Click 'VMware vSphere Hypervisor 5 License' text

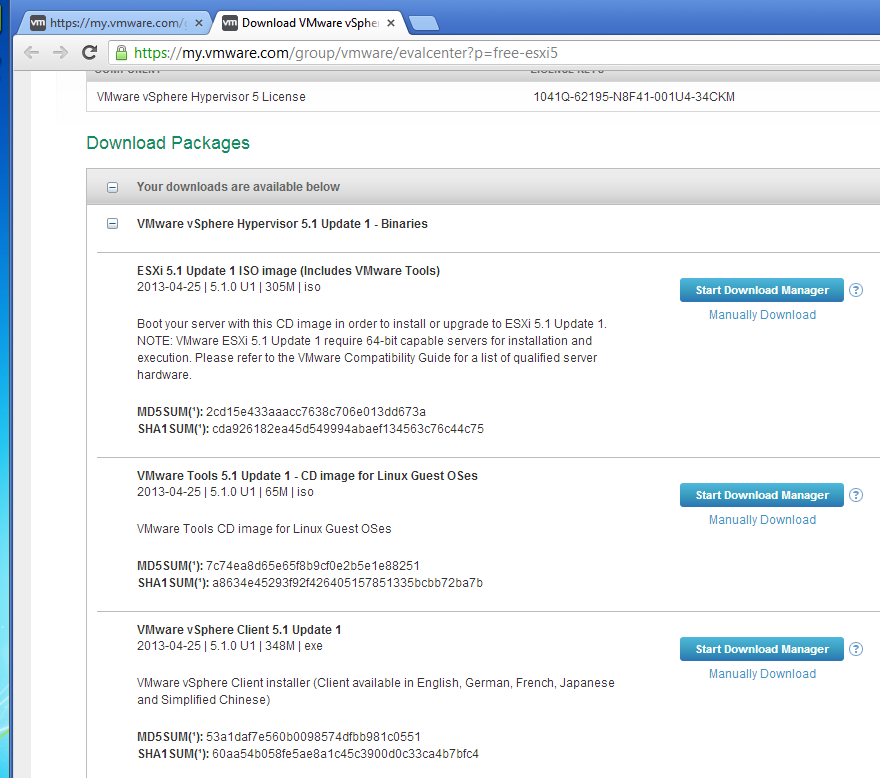coord(201,97)
